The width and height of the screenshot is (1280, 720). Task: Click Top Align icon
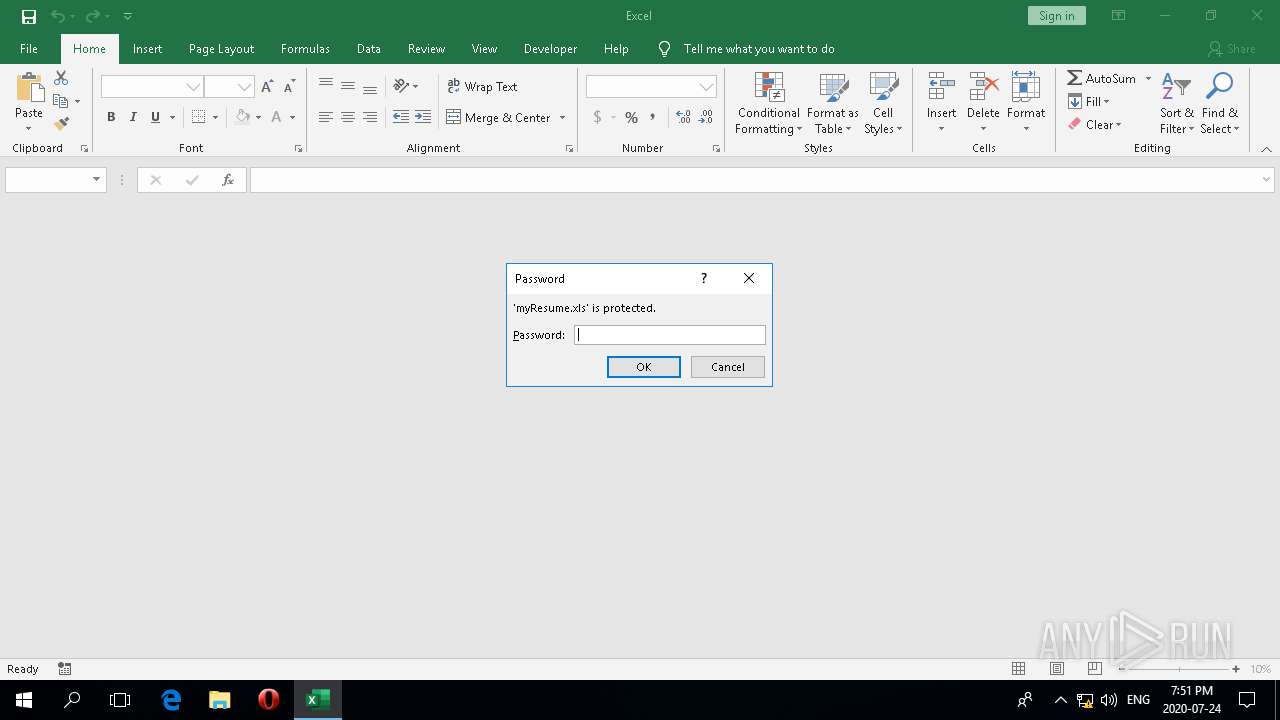326,86
